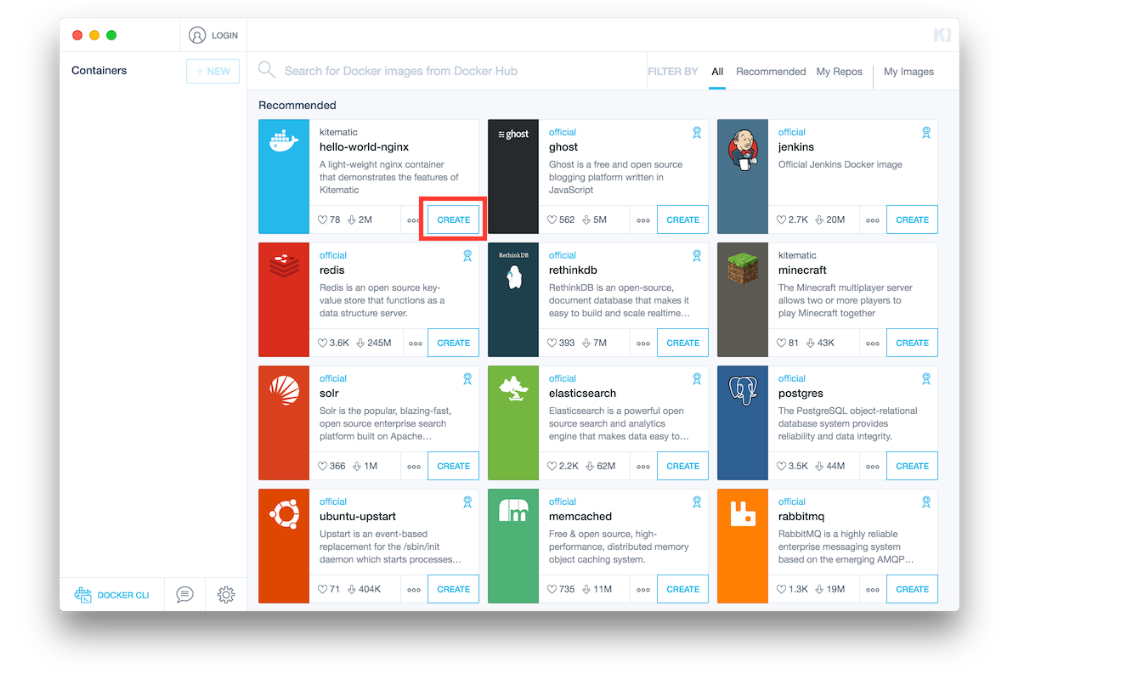Open more options ellipsis for ghost
Screen dimensions: 1128x677
tap(643, 220)
